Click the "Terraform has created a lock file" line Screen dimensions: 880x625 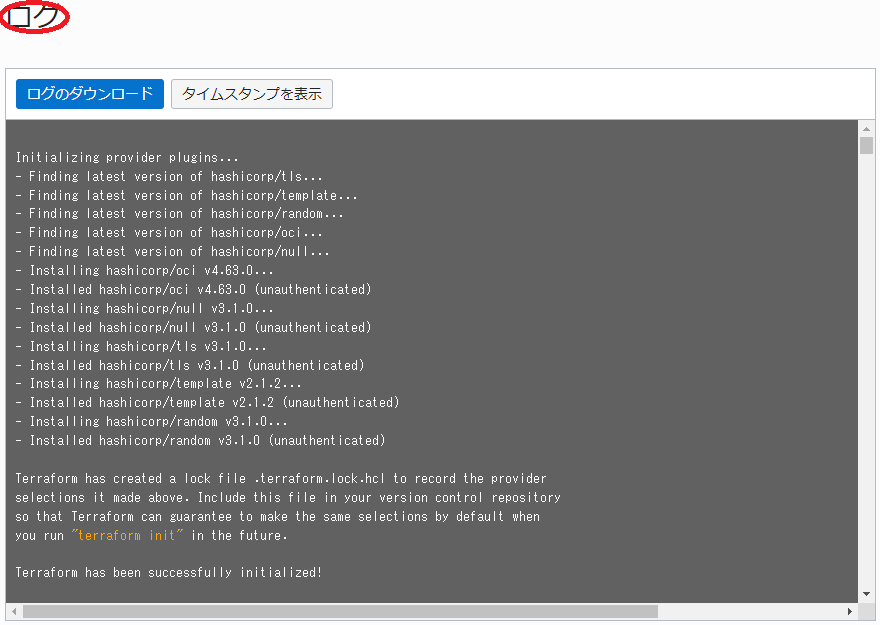click(280, 478)
